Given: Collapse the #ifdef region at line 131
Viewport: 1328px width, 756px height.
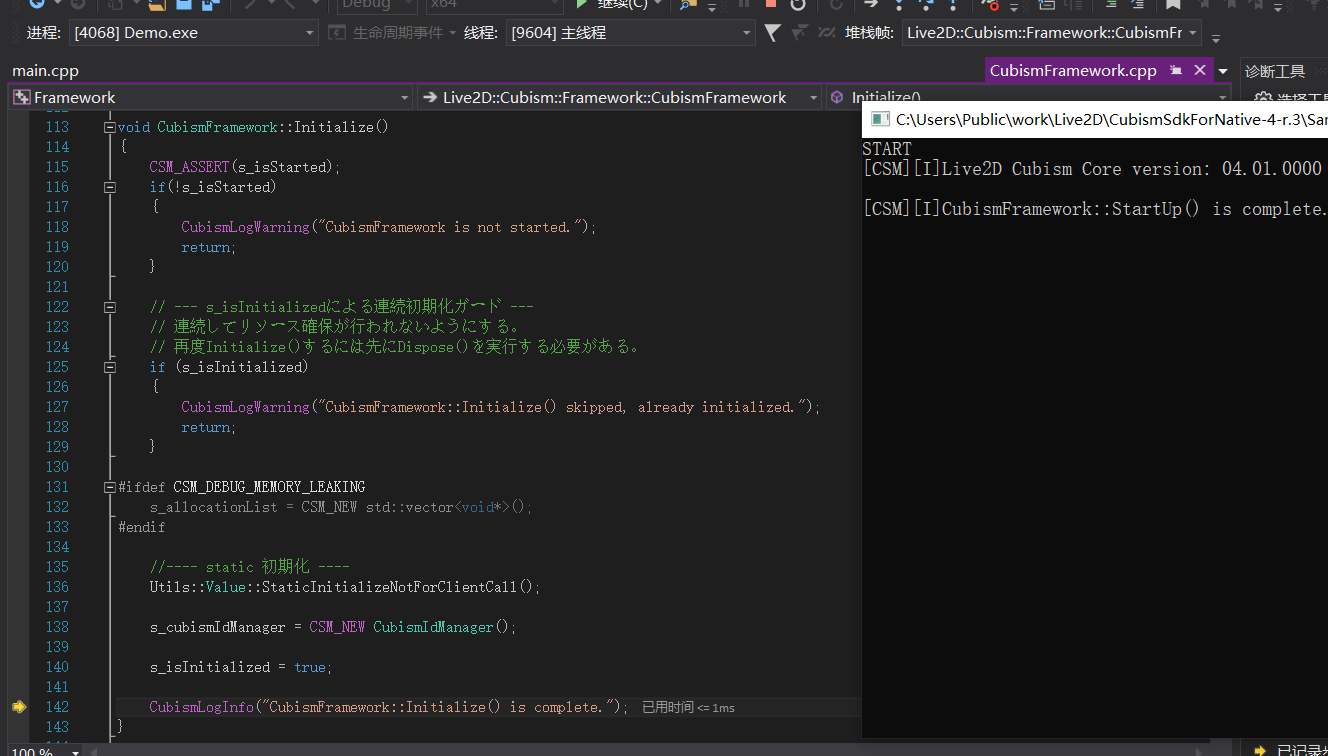Looking at the screenshot, I should [x=110, y=487].
